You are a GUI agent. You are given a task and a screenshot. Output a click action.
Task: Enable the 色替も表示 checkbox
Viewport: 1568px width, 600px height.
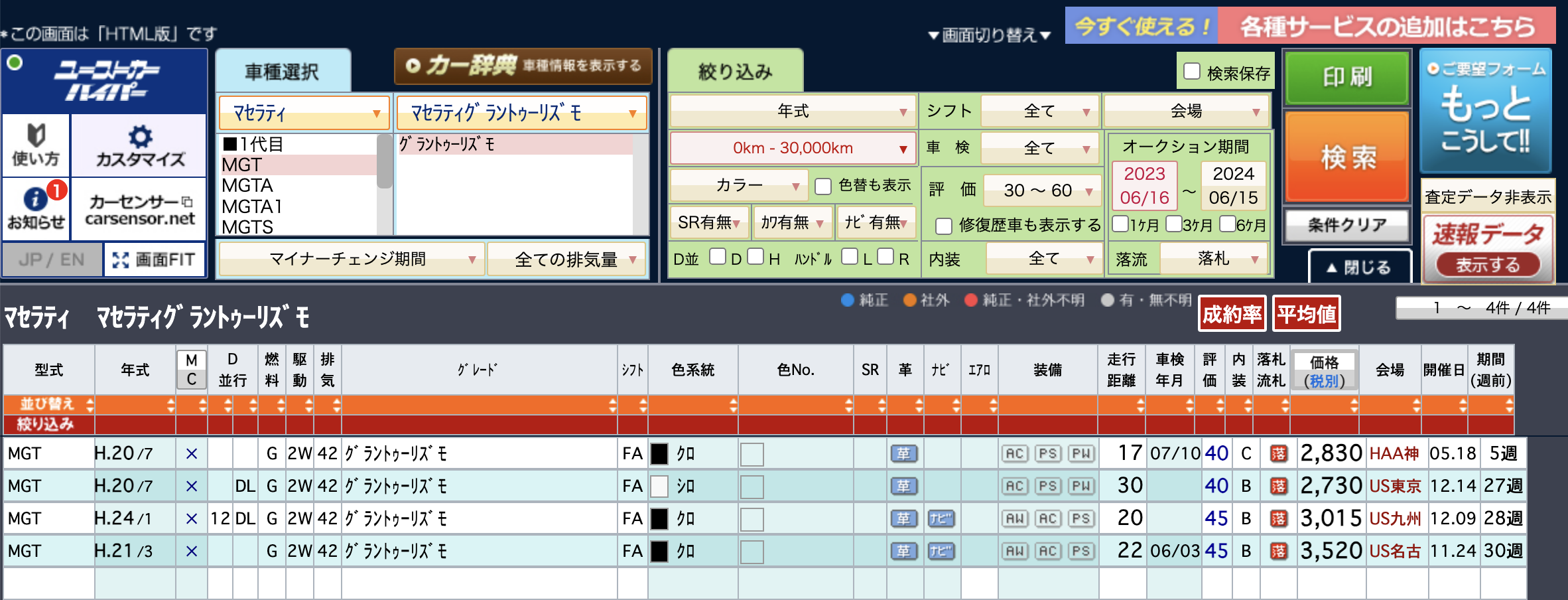pos(823,187)
